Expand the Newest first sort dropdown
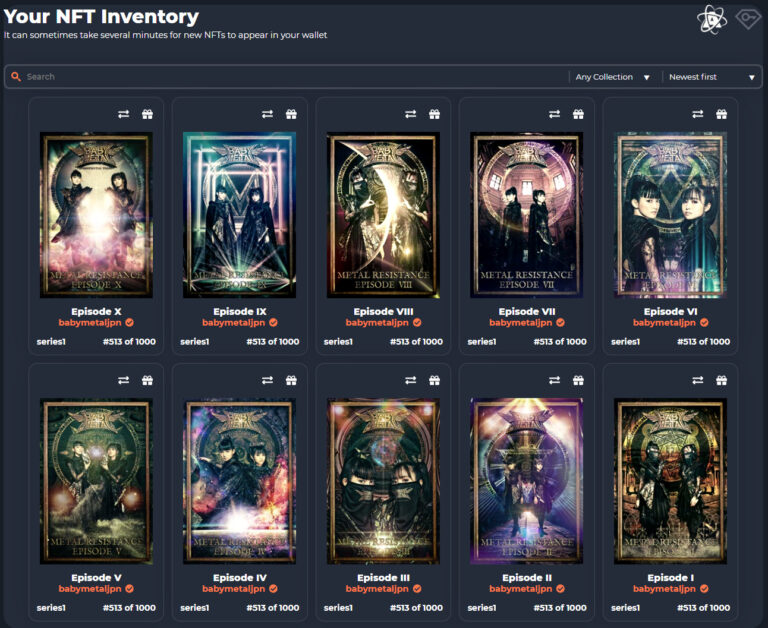Viewport: 768px width, 628px height. pos(711,77)
